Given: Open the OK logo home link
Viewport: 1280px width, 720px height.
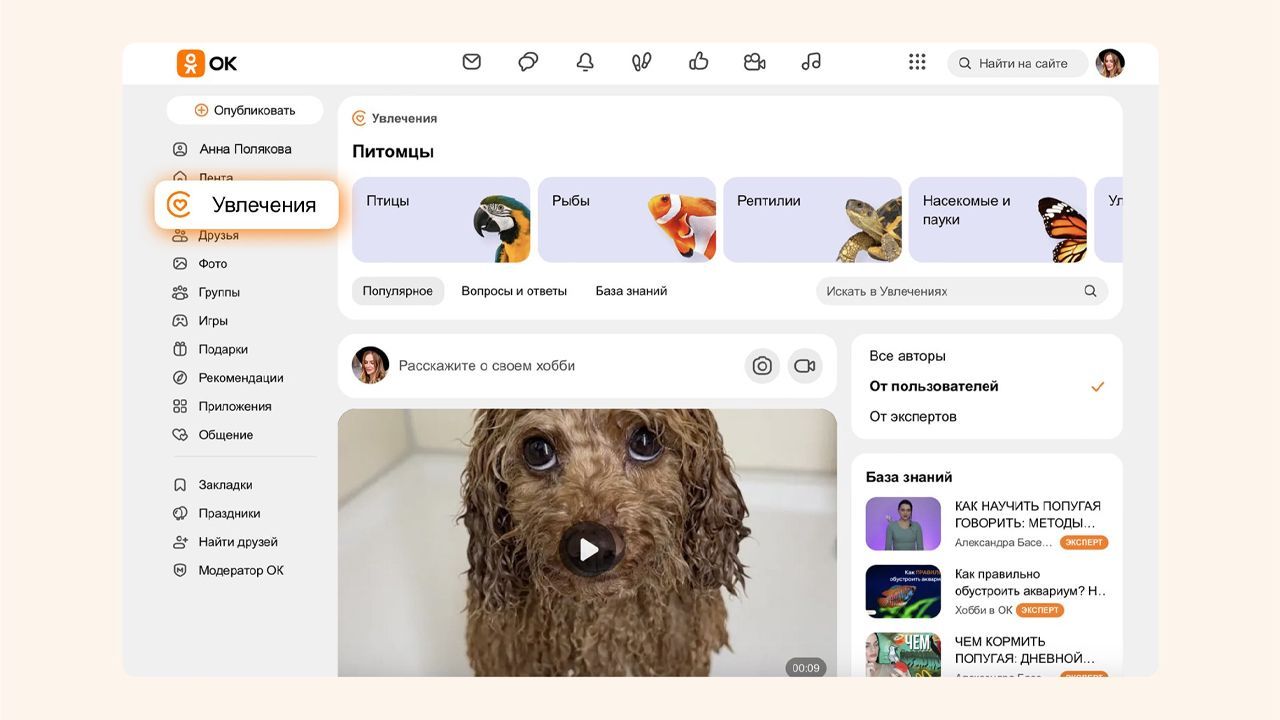Looking at the screenshot, I should click(207, 63).
